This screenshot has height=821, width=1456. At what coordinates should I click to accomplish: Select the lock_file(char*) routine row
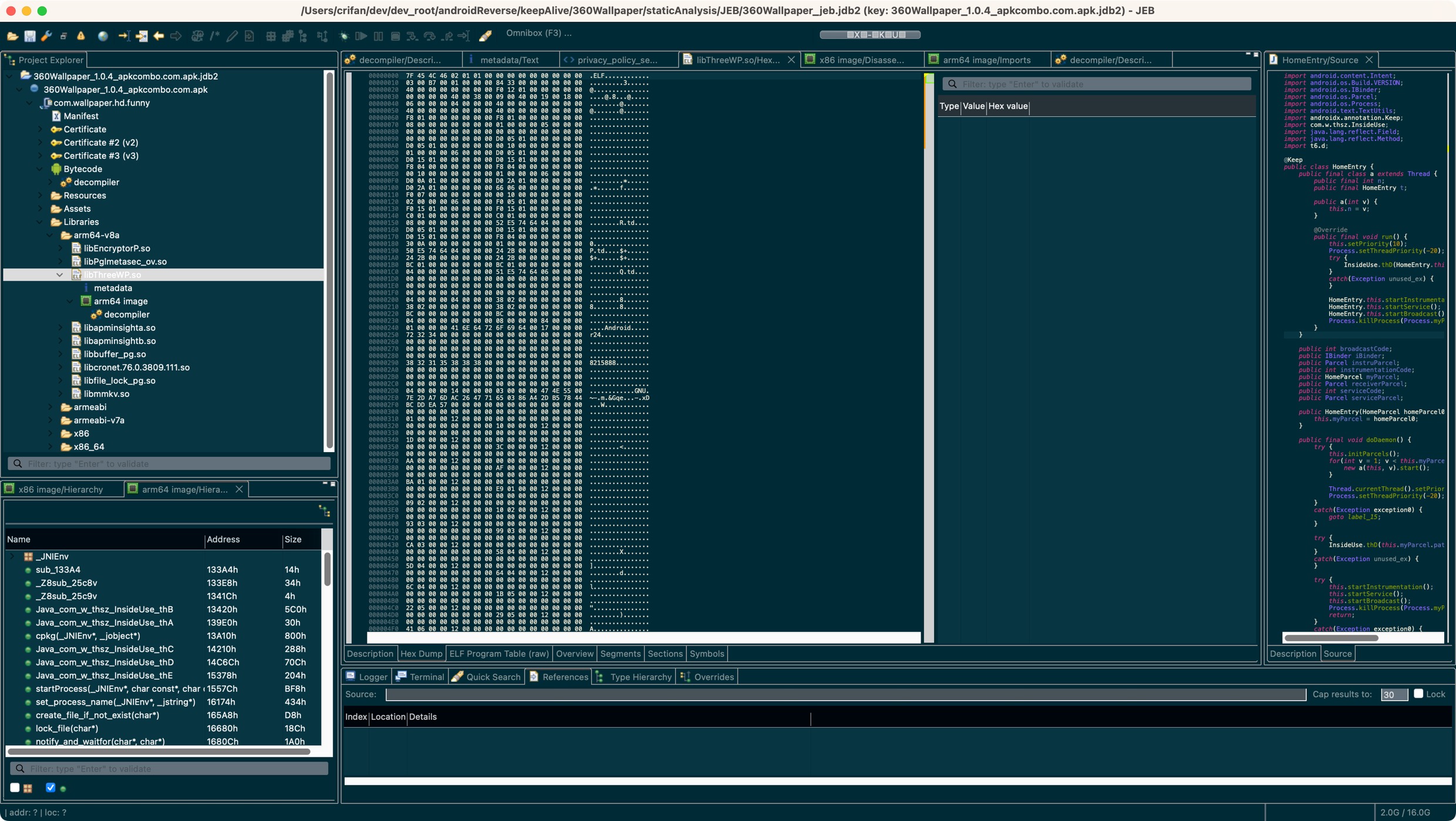pyautogui.click(x=164, y=728)
